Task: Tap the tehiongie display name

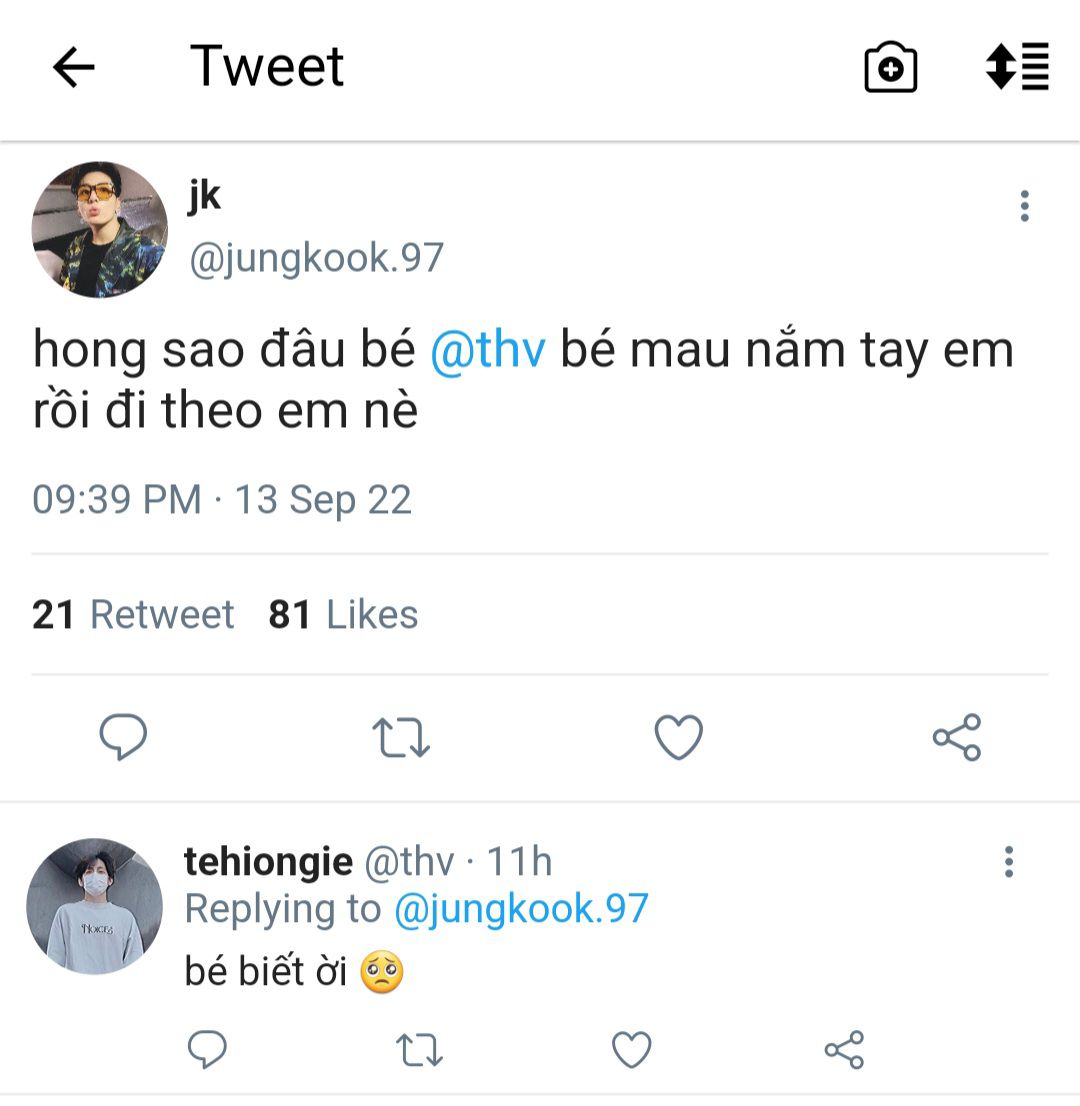Action: tap(268, 861)
